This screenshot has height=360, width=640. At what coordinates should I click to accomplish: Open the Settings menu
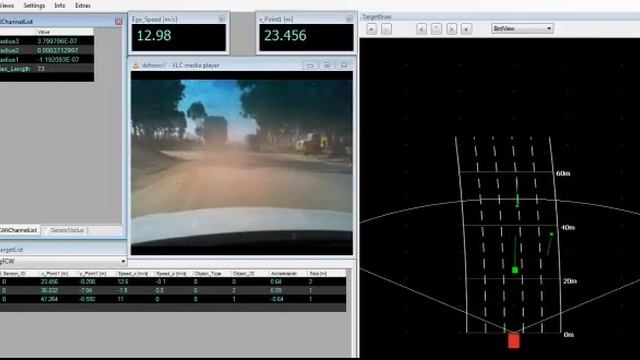[34, 5]
